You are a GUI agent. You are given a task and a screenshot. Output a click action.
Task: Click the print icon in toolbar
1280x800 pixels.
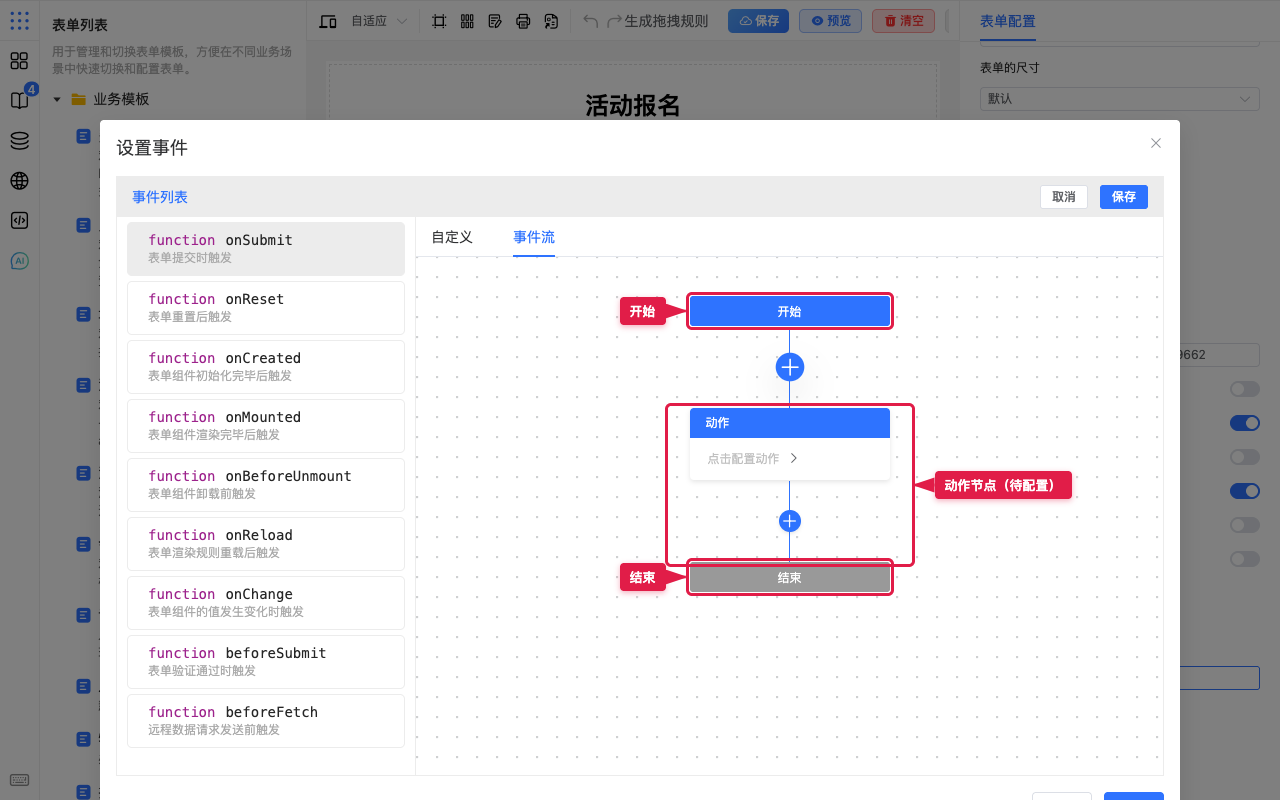[x=523, y=21]
